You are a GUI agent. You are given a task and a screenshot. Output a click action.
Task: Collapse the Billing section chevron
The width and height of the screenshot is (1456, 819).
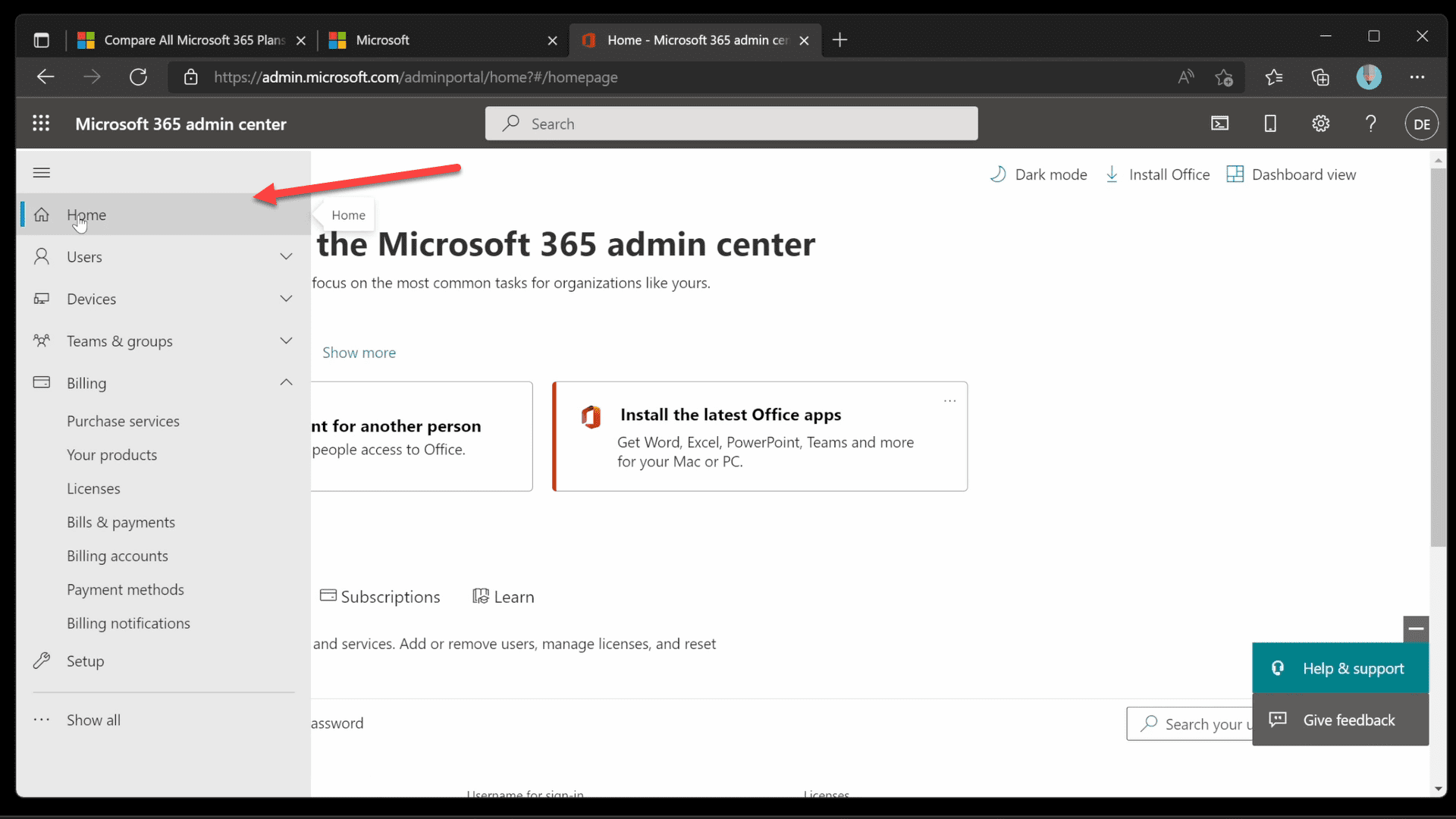point(286,382)
